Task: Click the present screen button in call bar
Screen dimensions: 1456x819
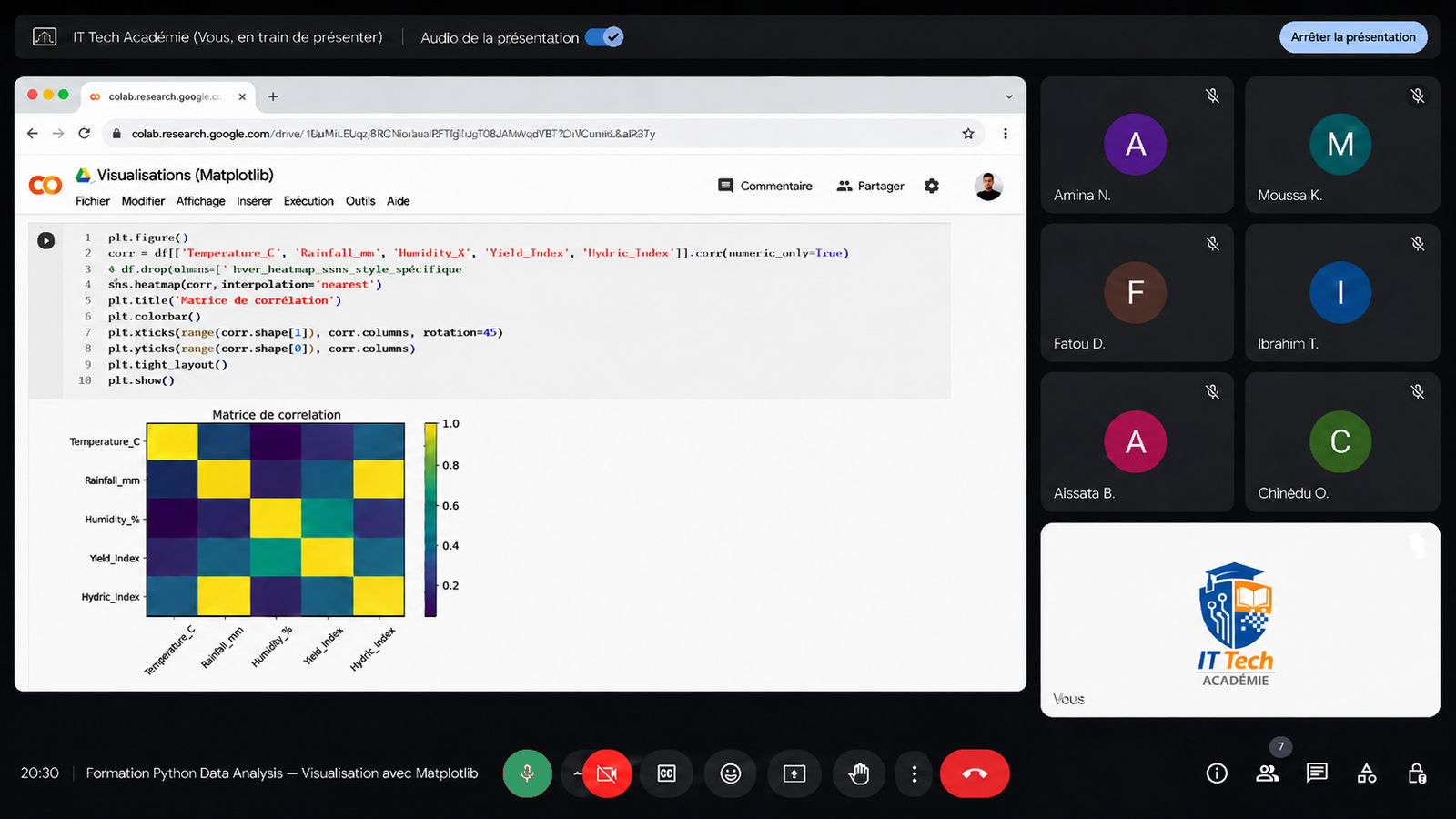Action: 794,773
